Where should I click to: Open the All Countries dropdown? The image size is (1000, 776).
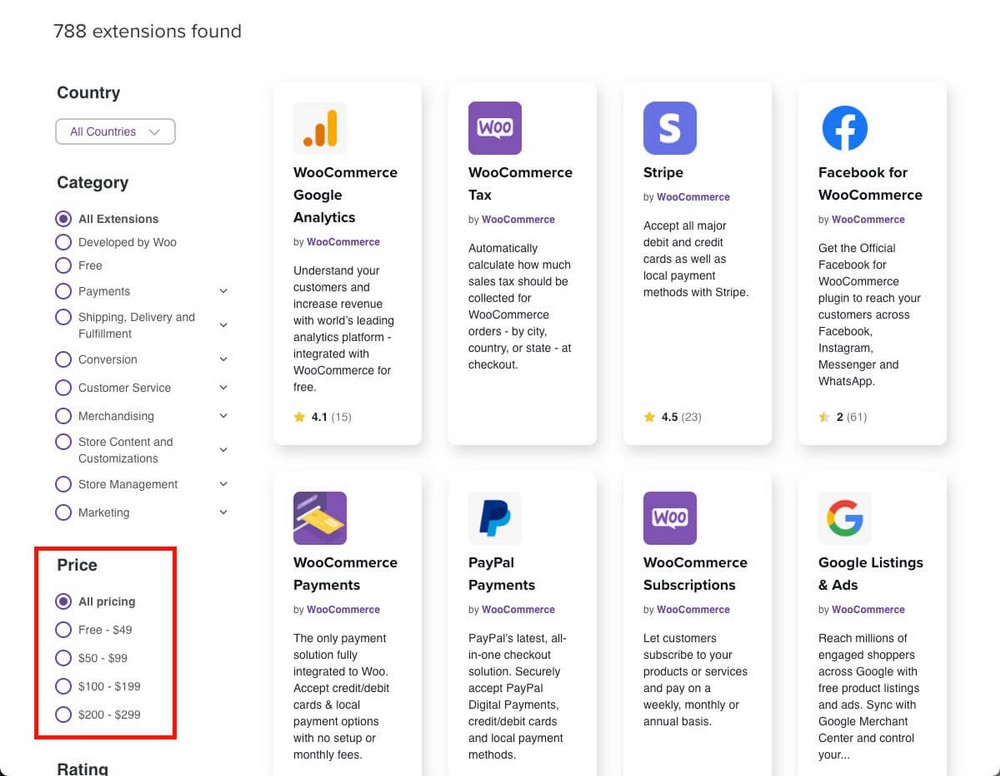(115, 131)
